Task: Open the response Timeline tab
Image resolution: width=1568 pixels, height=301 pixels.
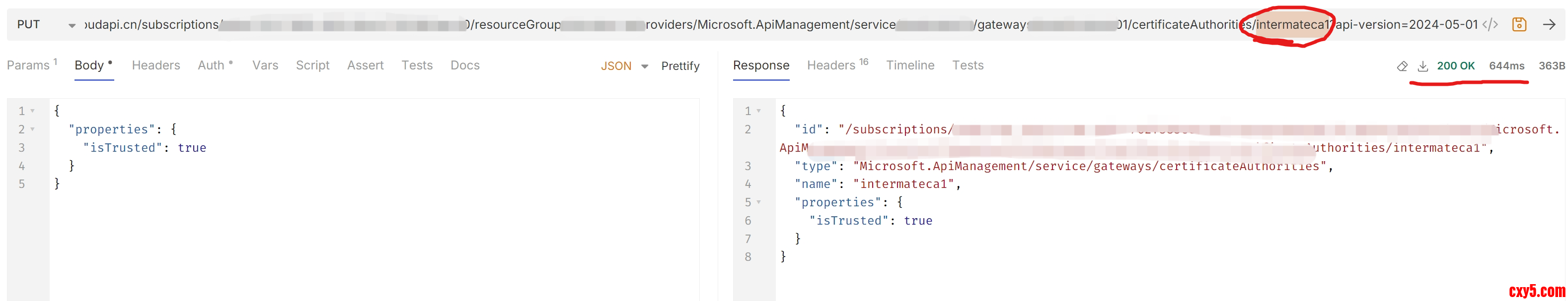Action: point(910,65)
